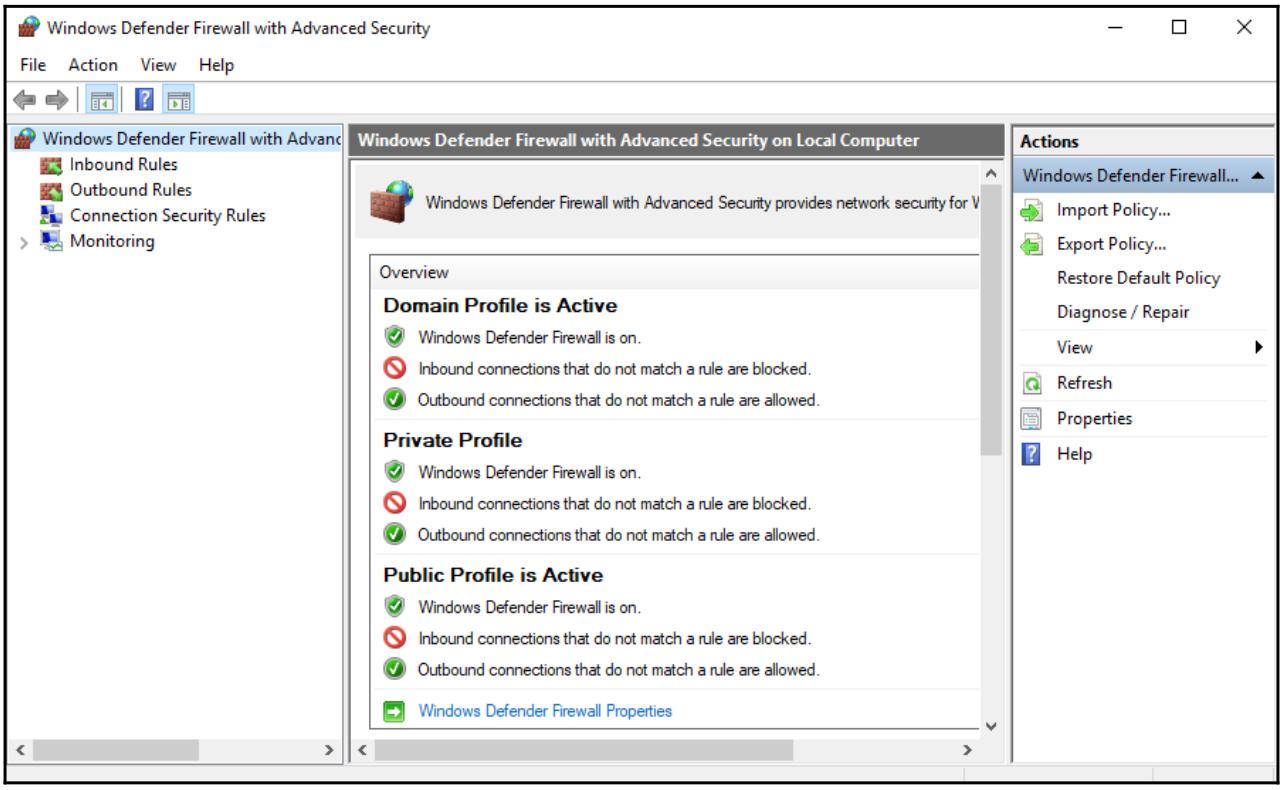Viewport: 1285px width, 790px height.
Task: Click the Overview section header
Action: [413, 272]
